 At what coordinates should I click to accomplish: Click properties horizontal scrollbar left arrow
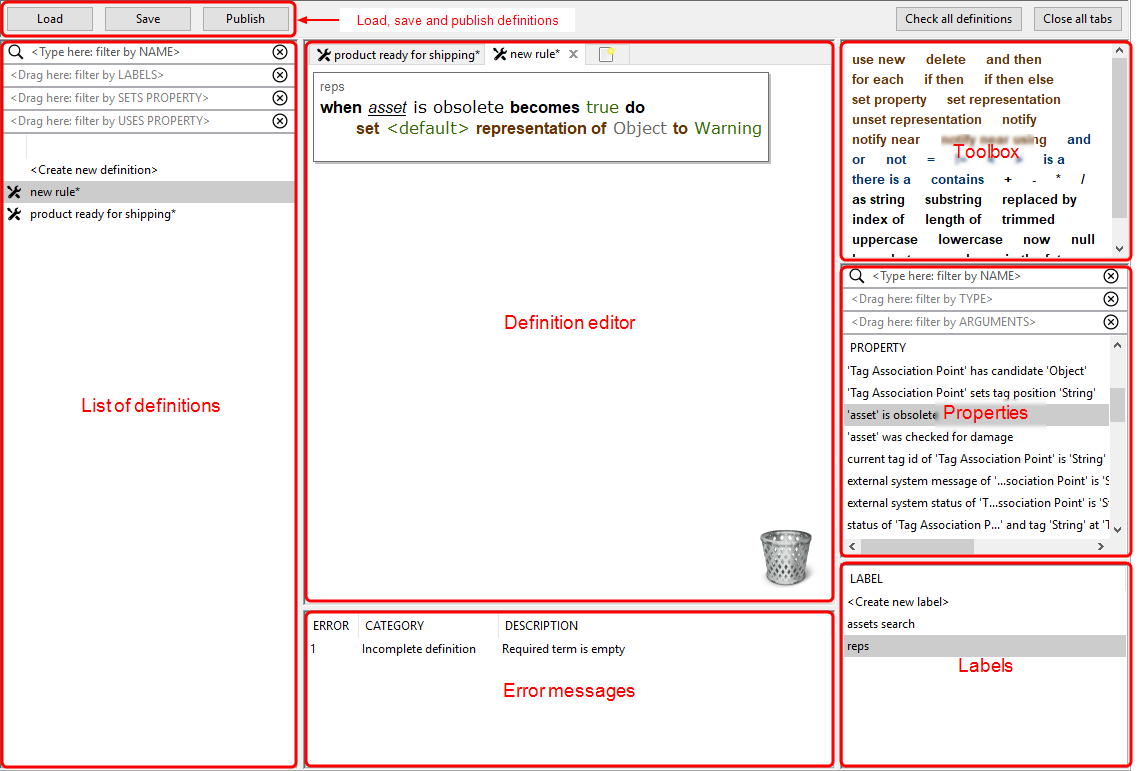[x=852, y=546]
